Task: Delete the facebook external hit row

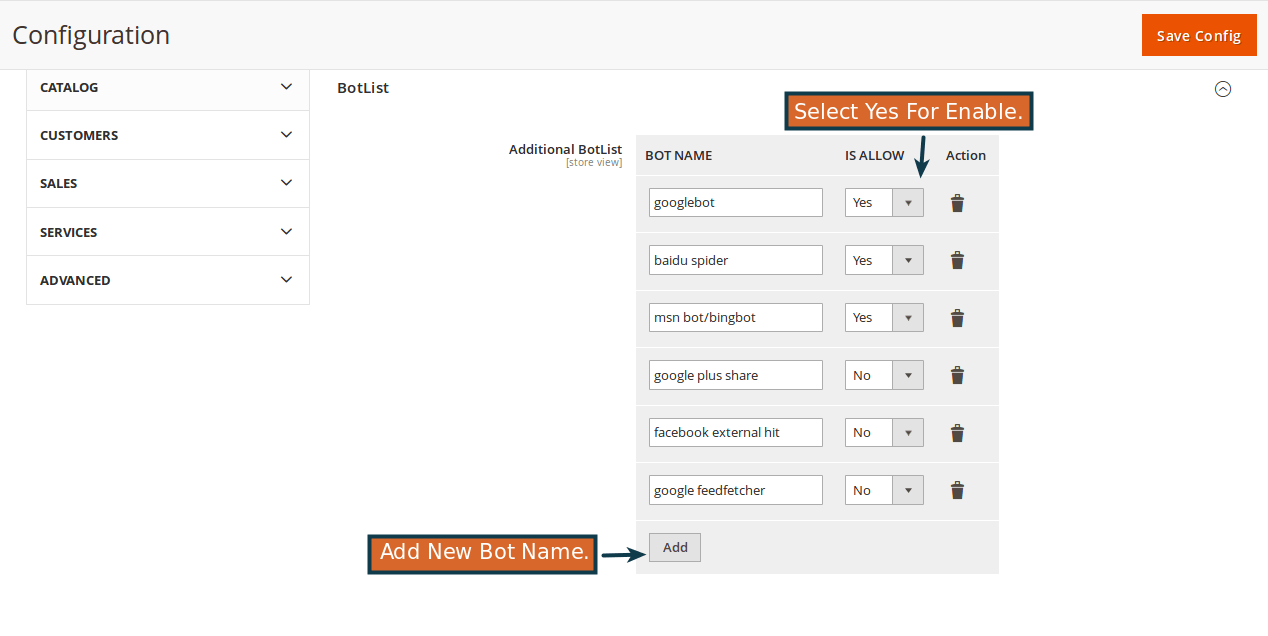Action: pyautogui.click(x=957, y=433)
